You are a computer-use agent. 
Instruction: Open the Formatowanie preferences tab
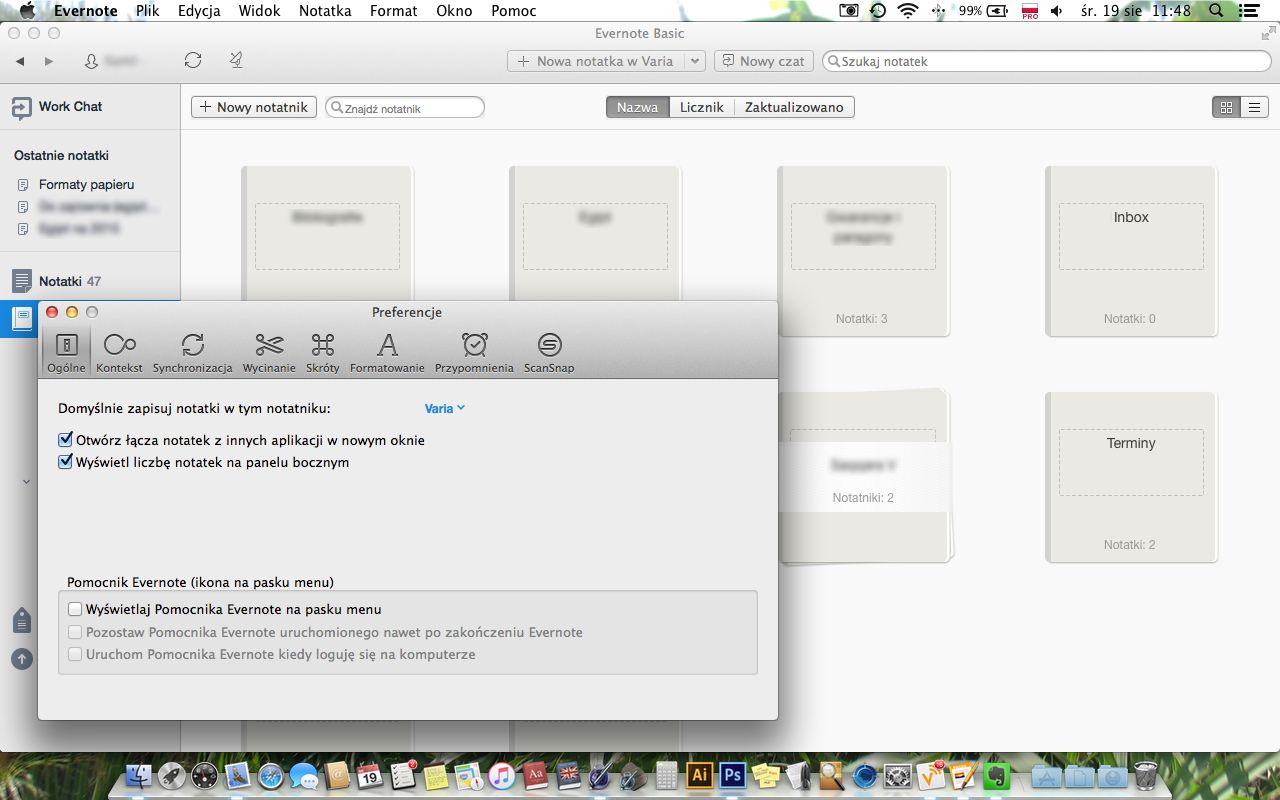coord(387,353)
